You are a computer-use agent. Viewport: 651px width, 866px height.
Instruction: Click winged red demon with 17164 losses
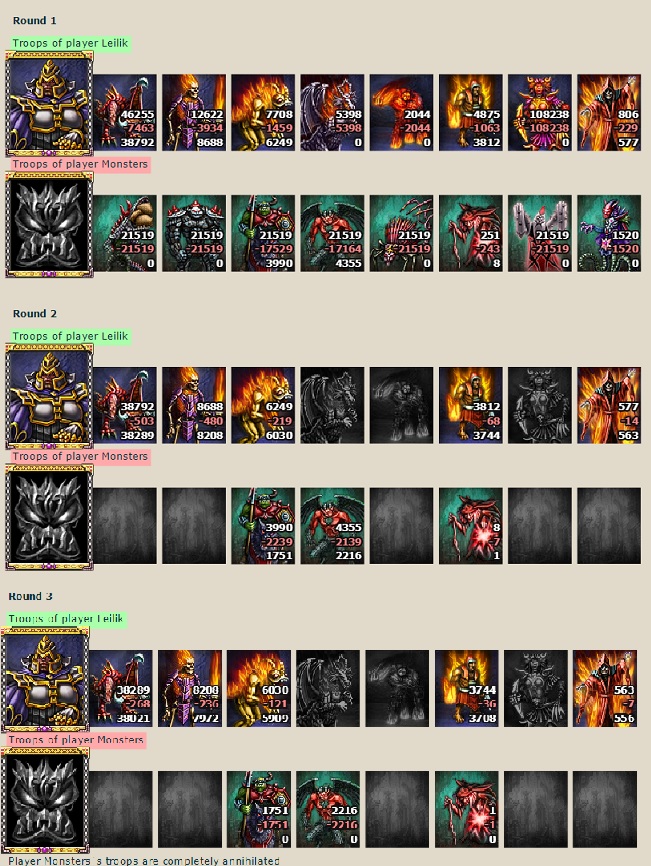click(332, 233)
